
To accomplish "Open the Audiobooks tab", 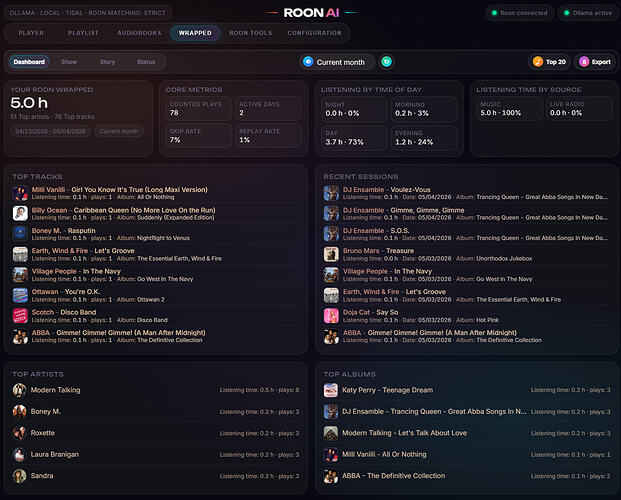I will pos(139,33).
